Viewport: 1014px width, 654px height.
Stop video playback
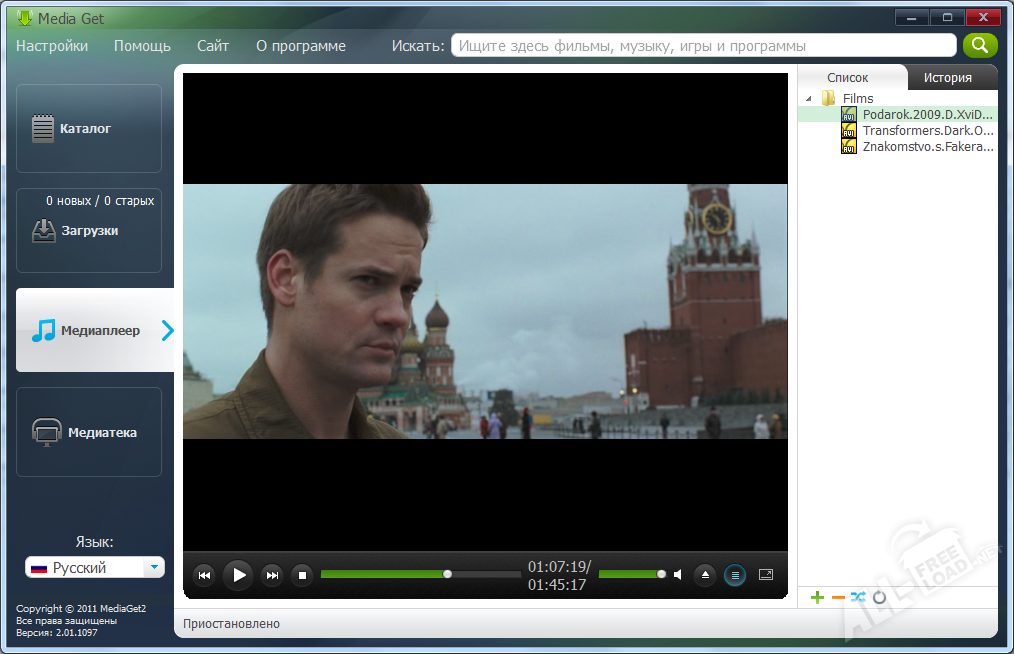click(x=302, y=575)
